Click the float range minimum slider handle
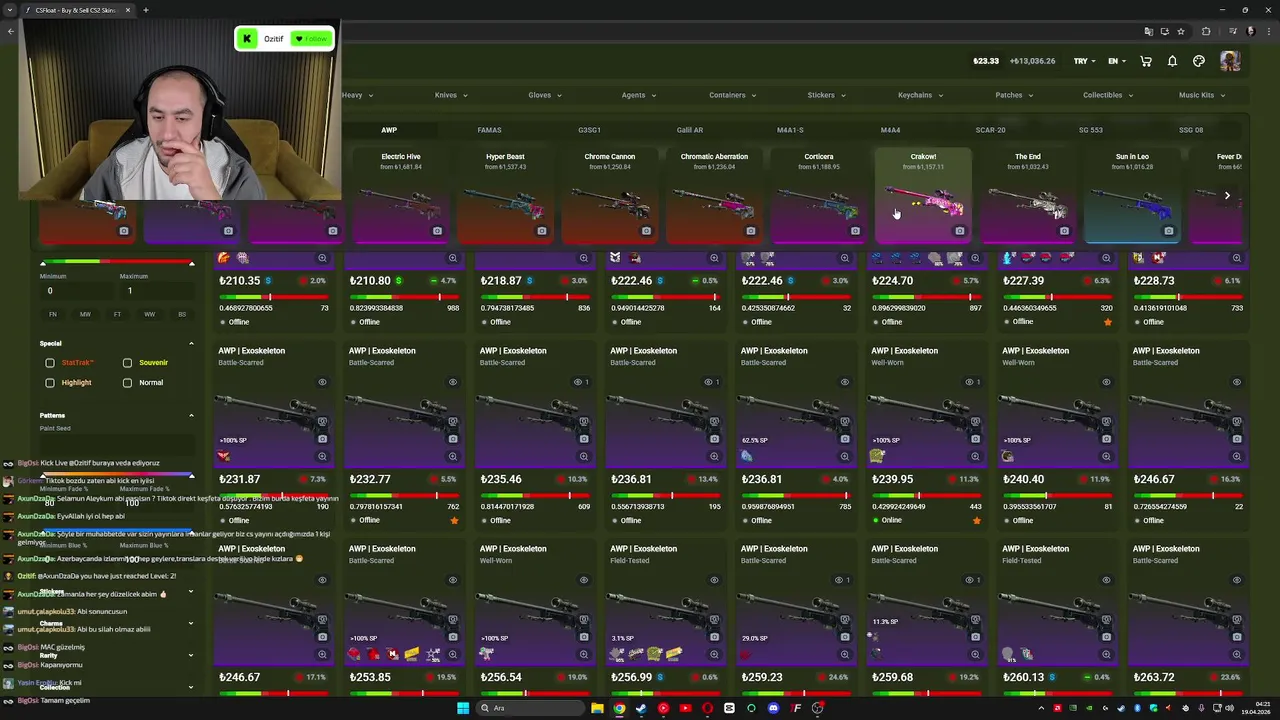1280x720 pixels. (43, 263)
